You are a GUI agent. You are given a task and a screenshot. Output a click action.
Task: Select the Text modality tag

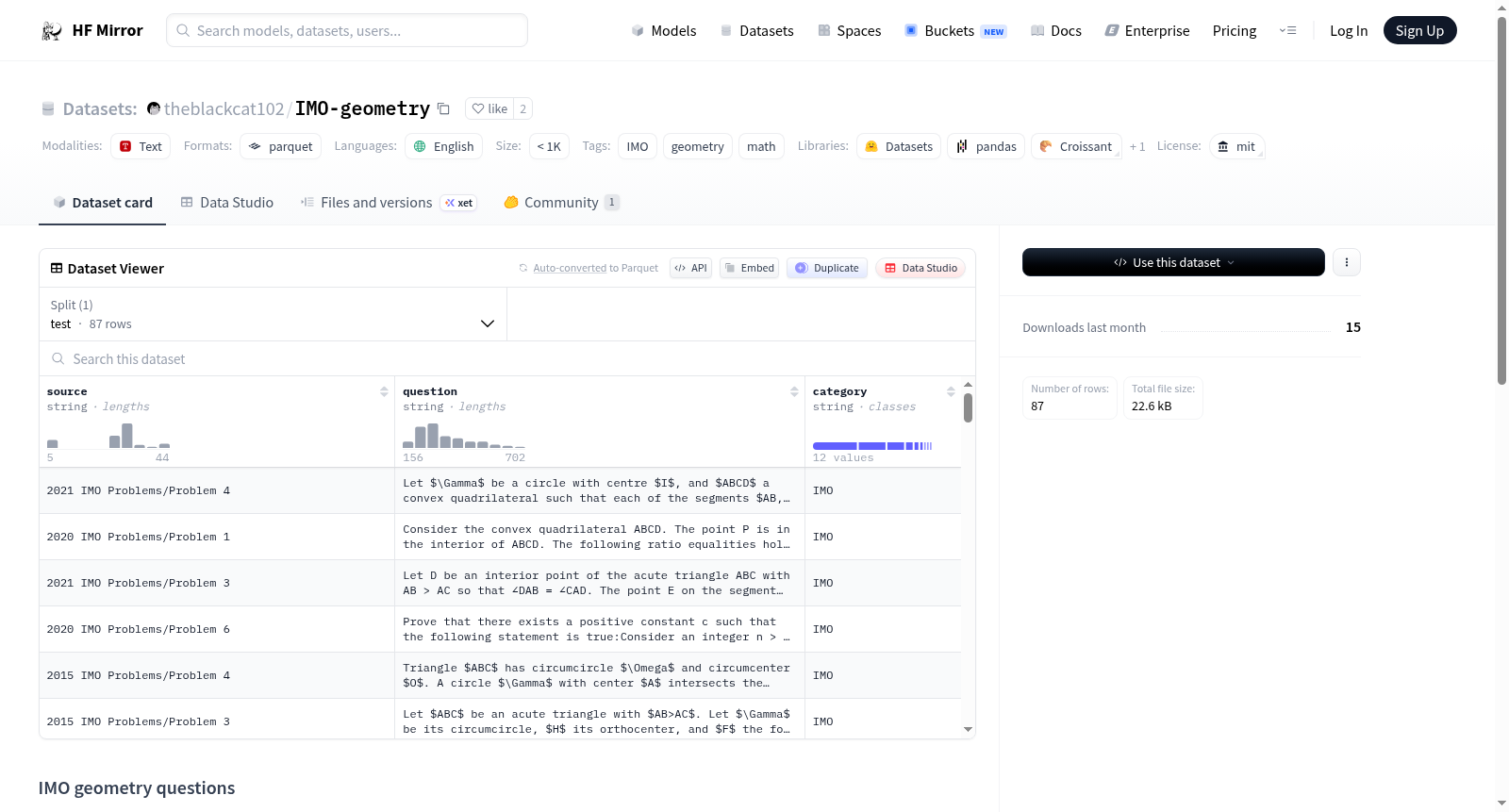(141, 146)
